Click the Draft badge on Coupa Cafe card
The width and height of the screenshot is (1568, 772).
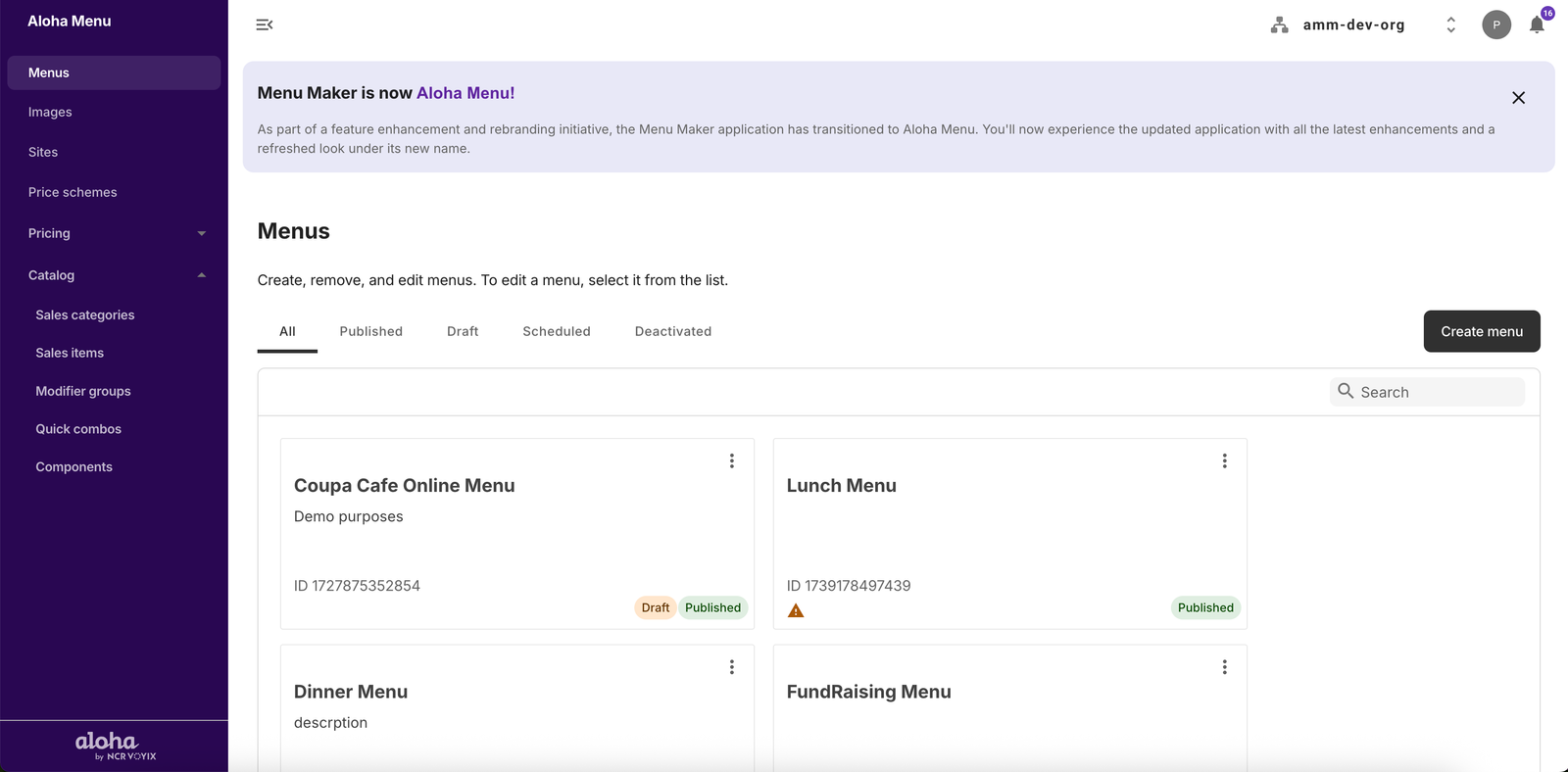656,607
